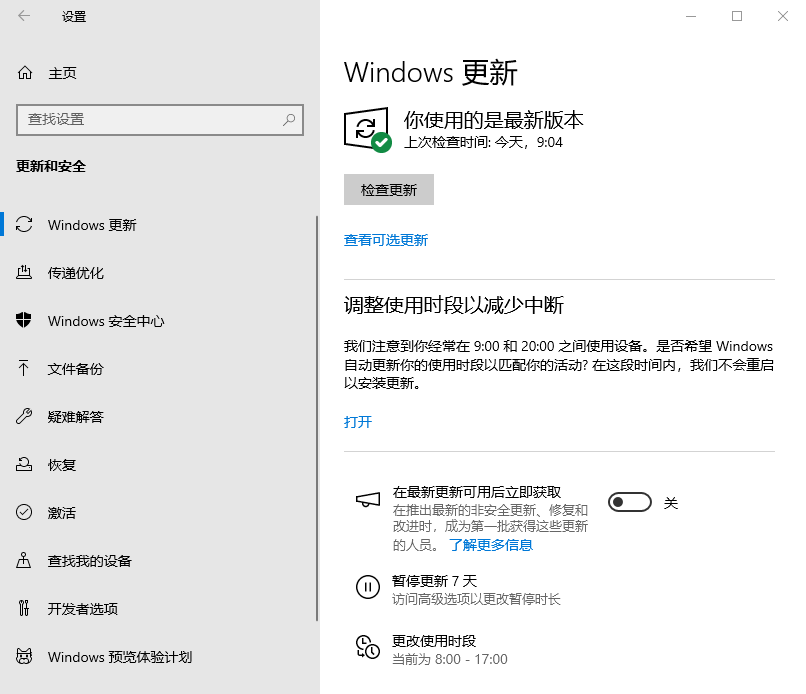Click the Windows 预览体验计划 cat icon
Viewport: 806px width, 694px height.
[x=24, y=656]
